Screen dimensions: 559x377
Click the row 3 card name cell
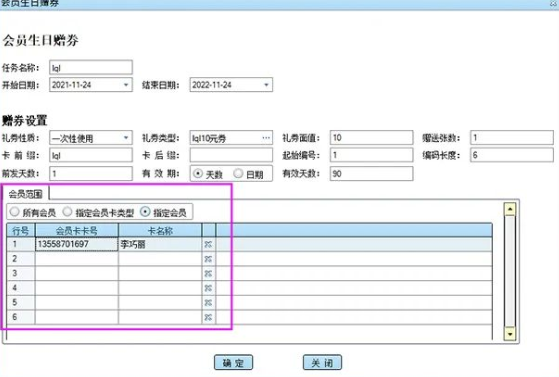point(160,274)
